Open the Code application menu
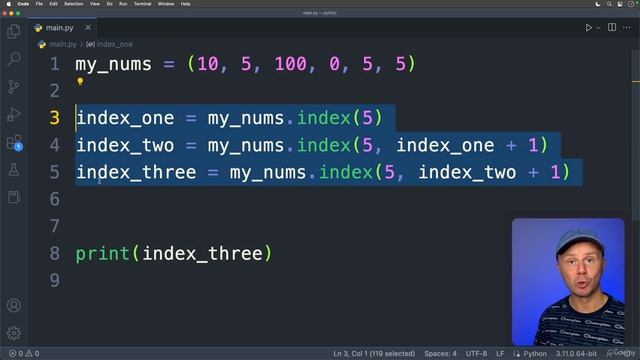Screen dimensions: 640x360 tap(23, 4)
